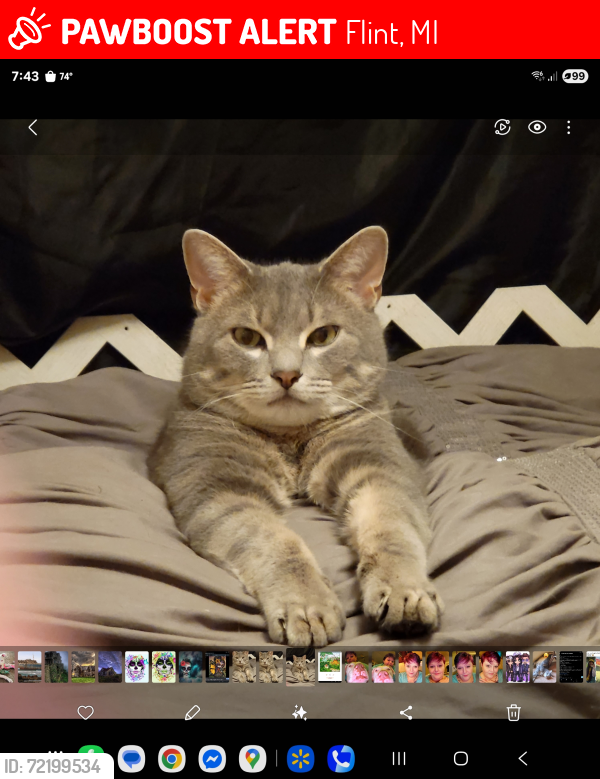Select the white sugar skull thumbnail
The width and height of the screenshot is (600, 779).
pos(137,667)
